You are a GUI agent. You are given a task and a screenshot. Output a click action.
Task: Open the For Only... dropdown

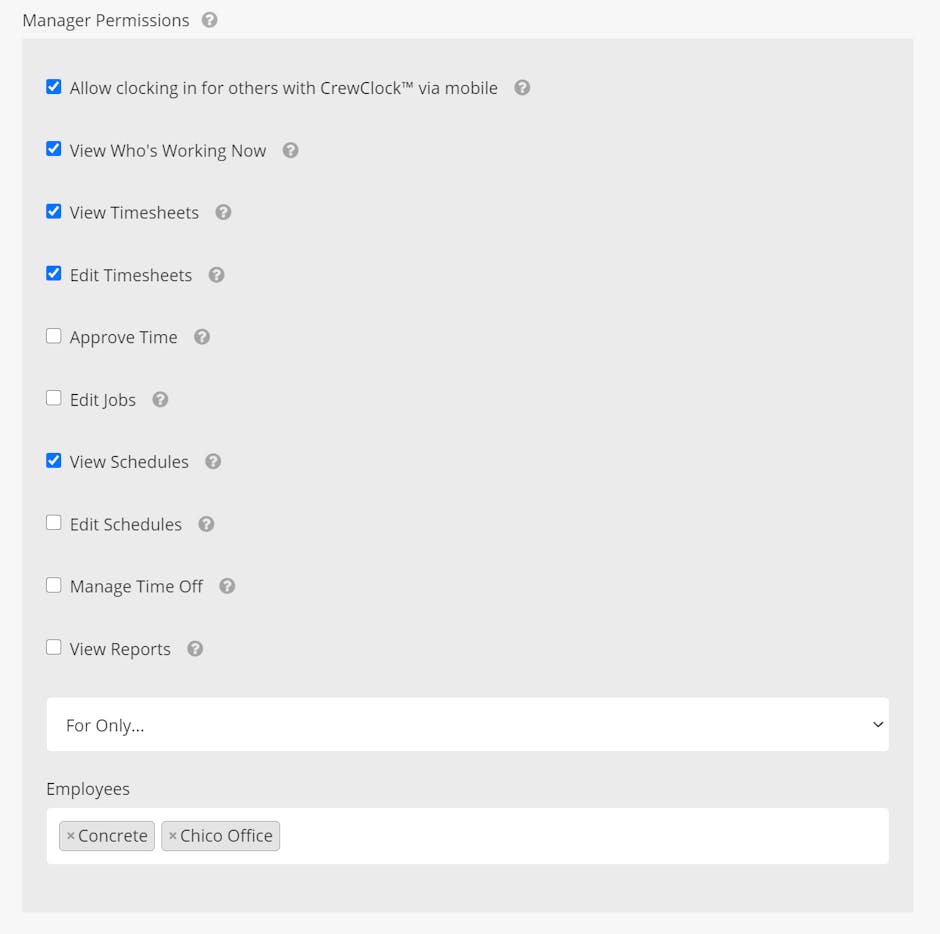point(467,725)
